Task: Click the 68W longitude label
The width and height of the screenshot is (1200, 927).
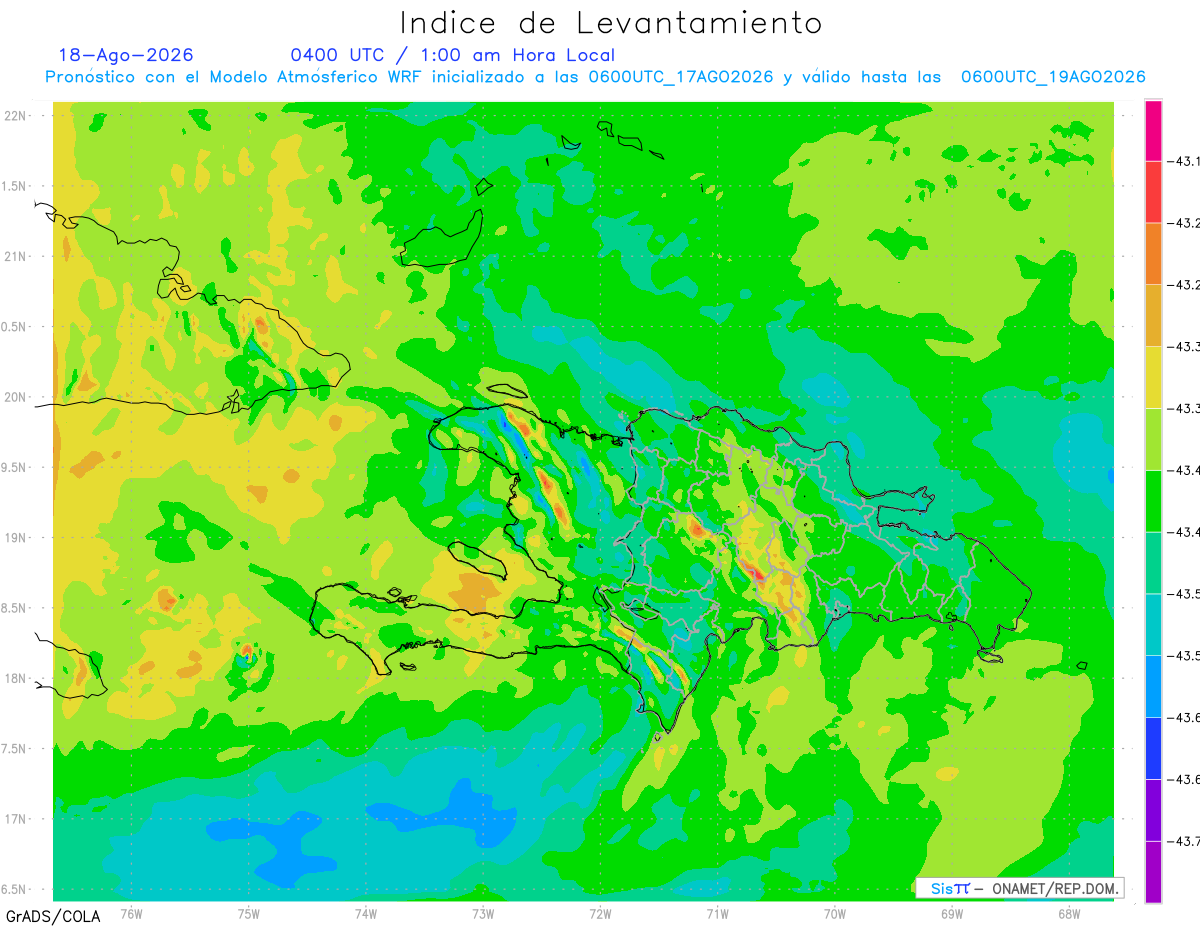Action: pyautogui.click(x=1069, y=914)
